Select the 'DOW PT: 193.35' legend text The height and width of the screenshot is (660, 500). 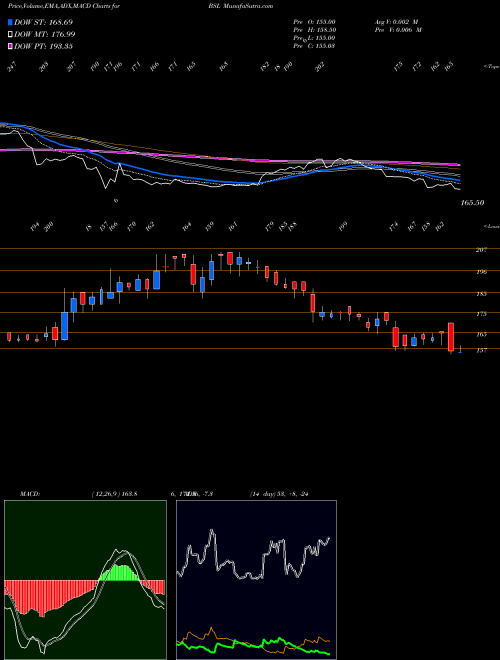pyautogui.click(x=43, y=46)
